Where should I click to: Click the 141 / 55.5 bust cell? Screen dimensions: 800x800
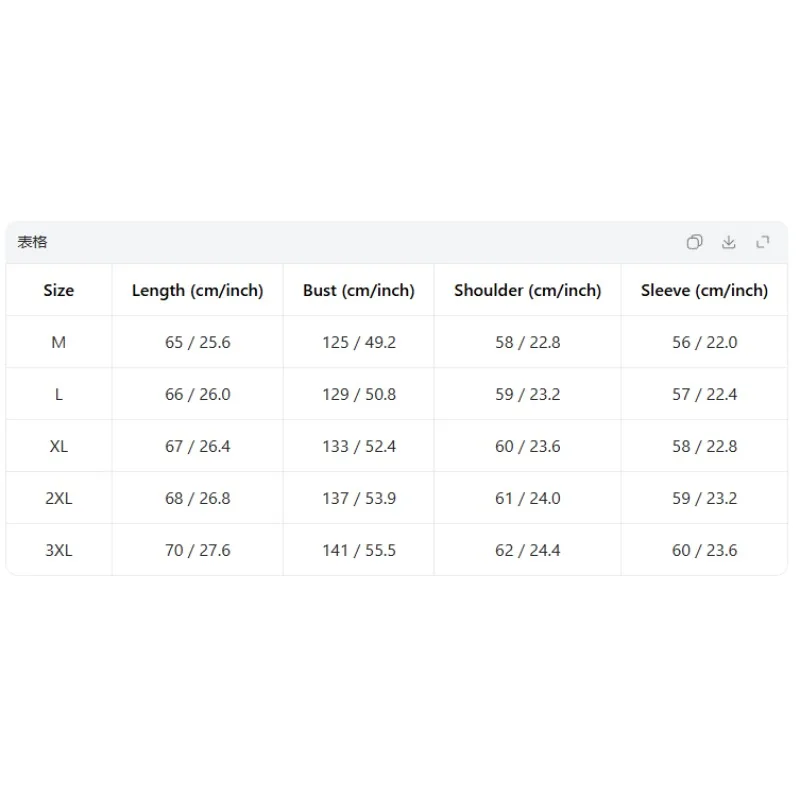coord(359,551)
